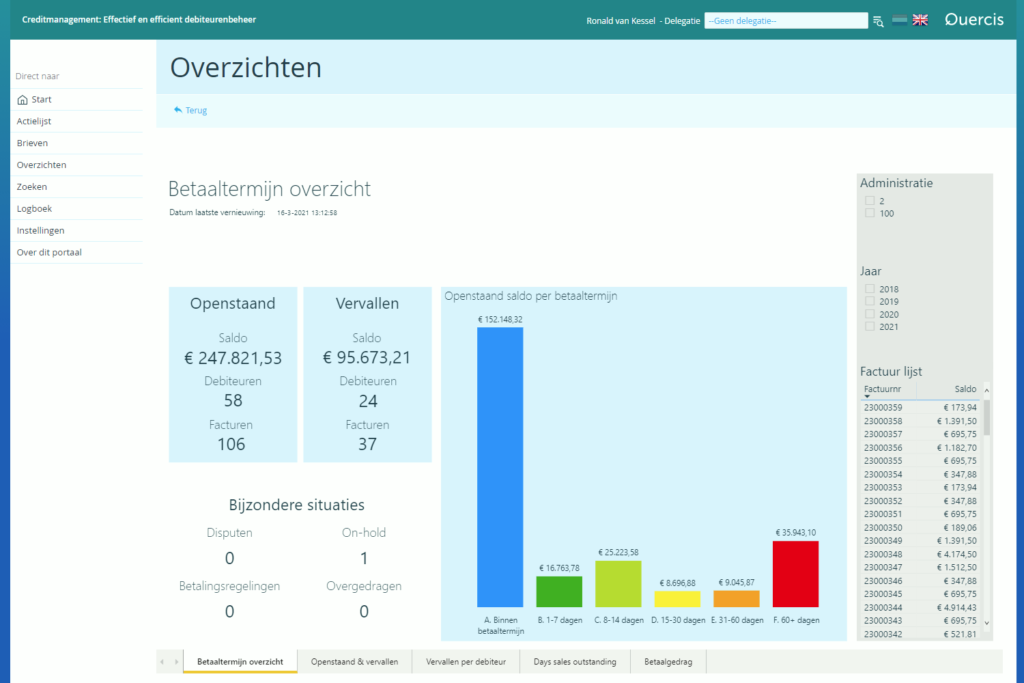Click Openstaand Facturen count 106

pyautogui.click(x=231, y=444)
